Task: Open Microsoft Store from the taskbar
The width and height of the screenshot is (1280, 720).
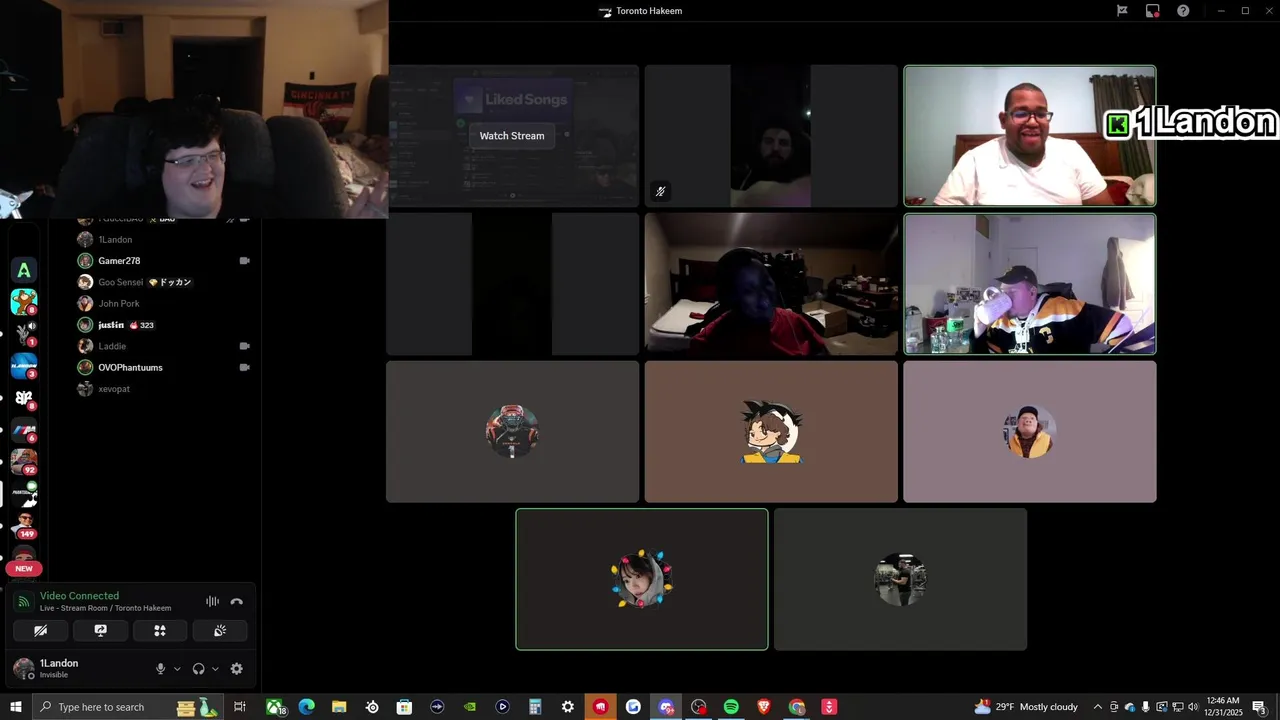Action: (x=404, y=707)
